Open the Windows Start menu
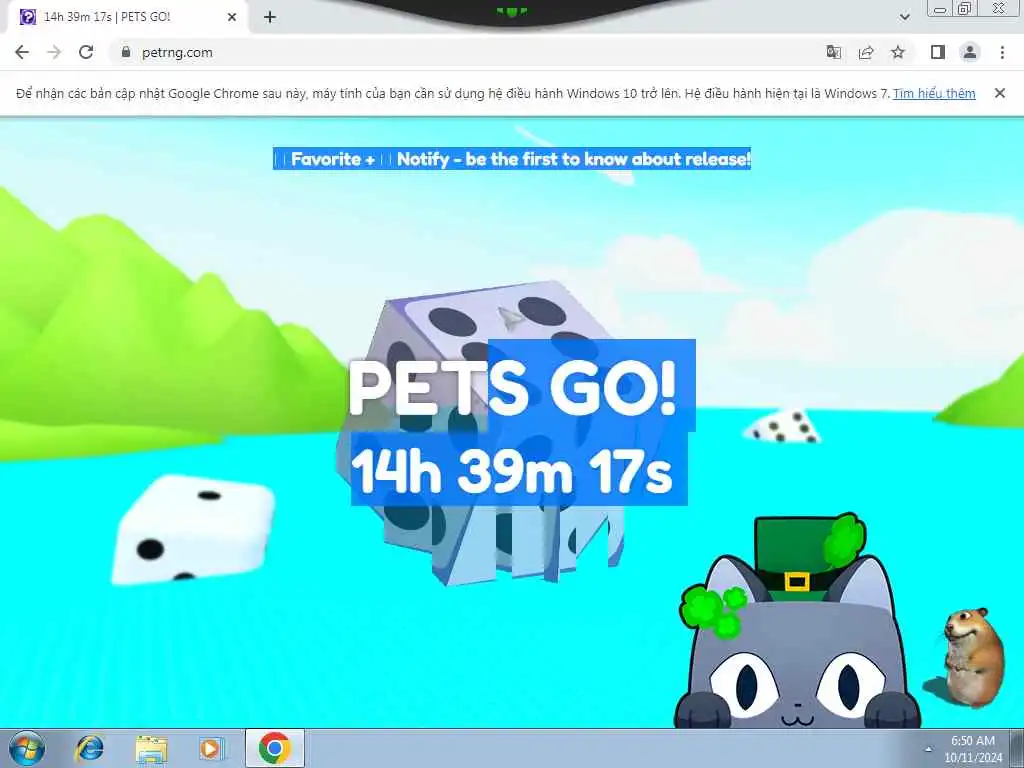The image size is (1024, 768). [27, 748]
